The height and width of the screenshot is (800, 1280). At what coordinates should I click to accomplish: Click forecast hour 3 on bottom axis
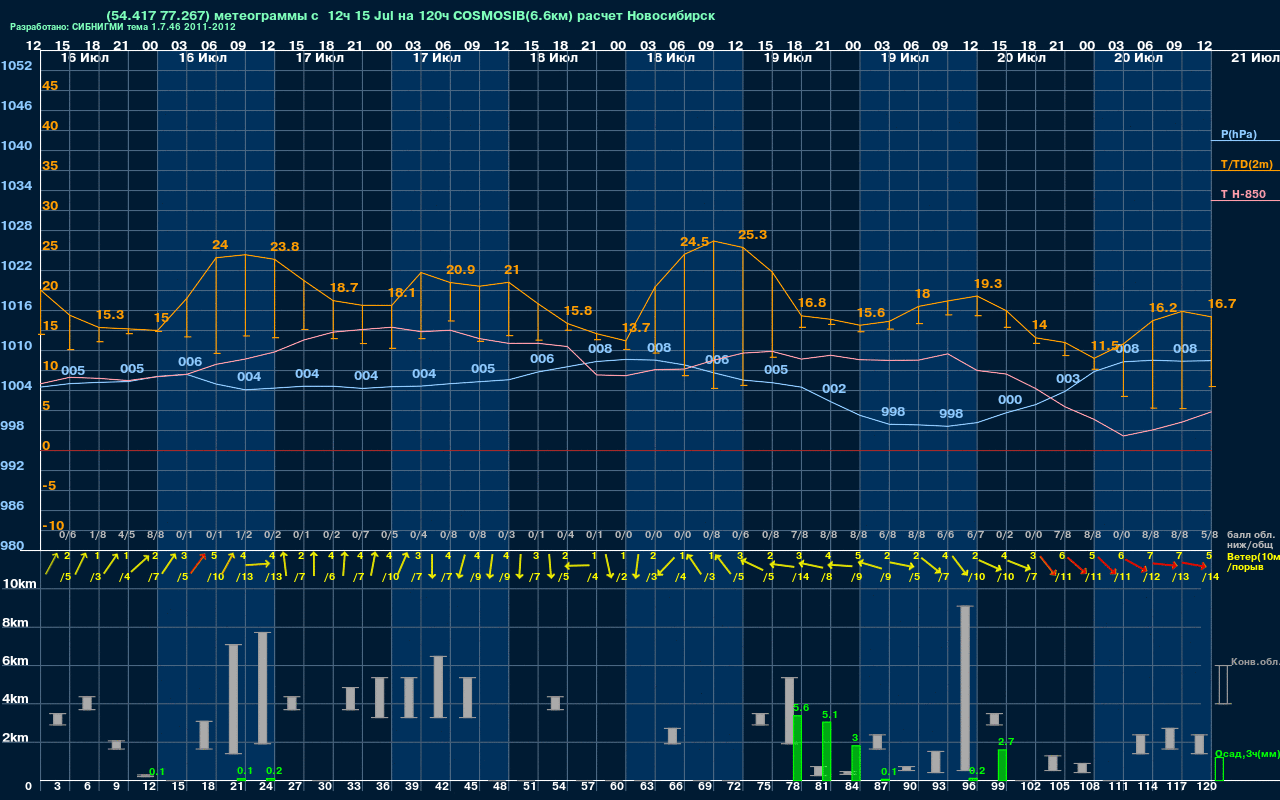tap(57, 788)
